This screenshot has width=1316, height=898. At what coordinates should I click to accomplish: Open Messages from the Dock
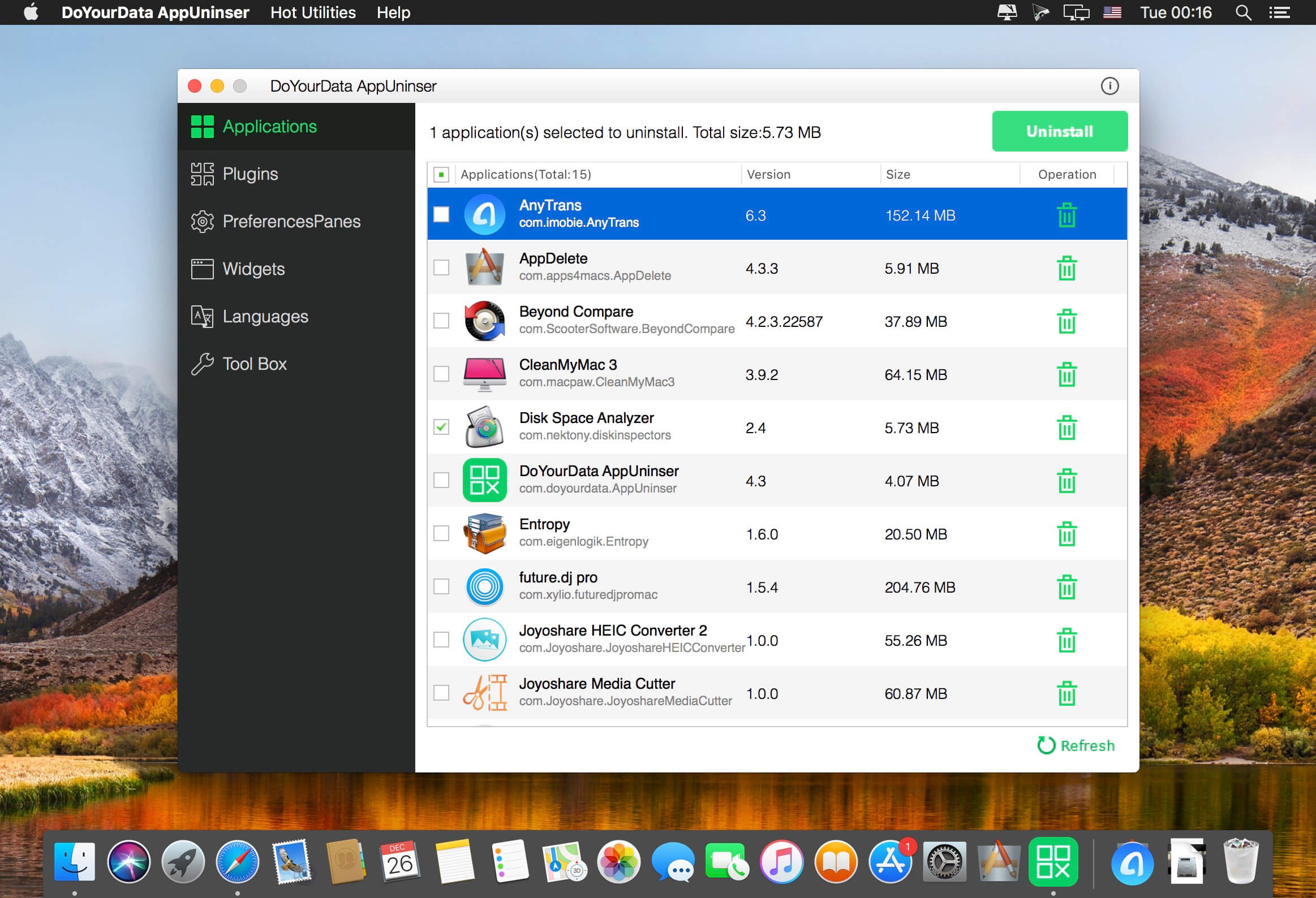coord(673,862)
